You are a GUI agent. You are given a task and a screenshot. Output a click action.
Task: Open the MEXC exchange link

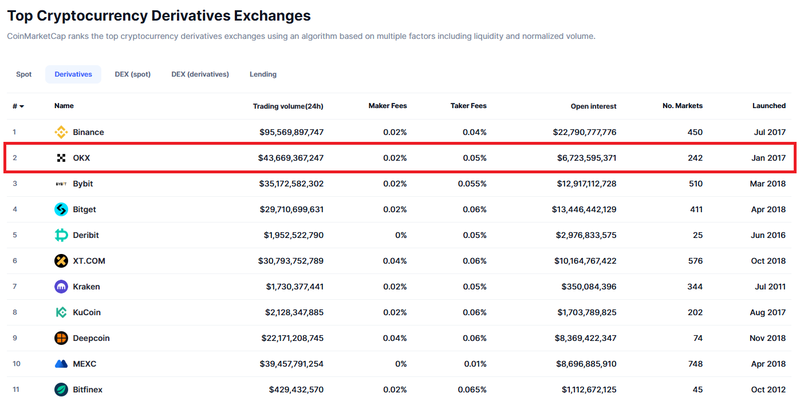(x=84, y=364)
